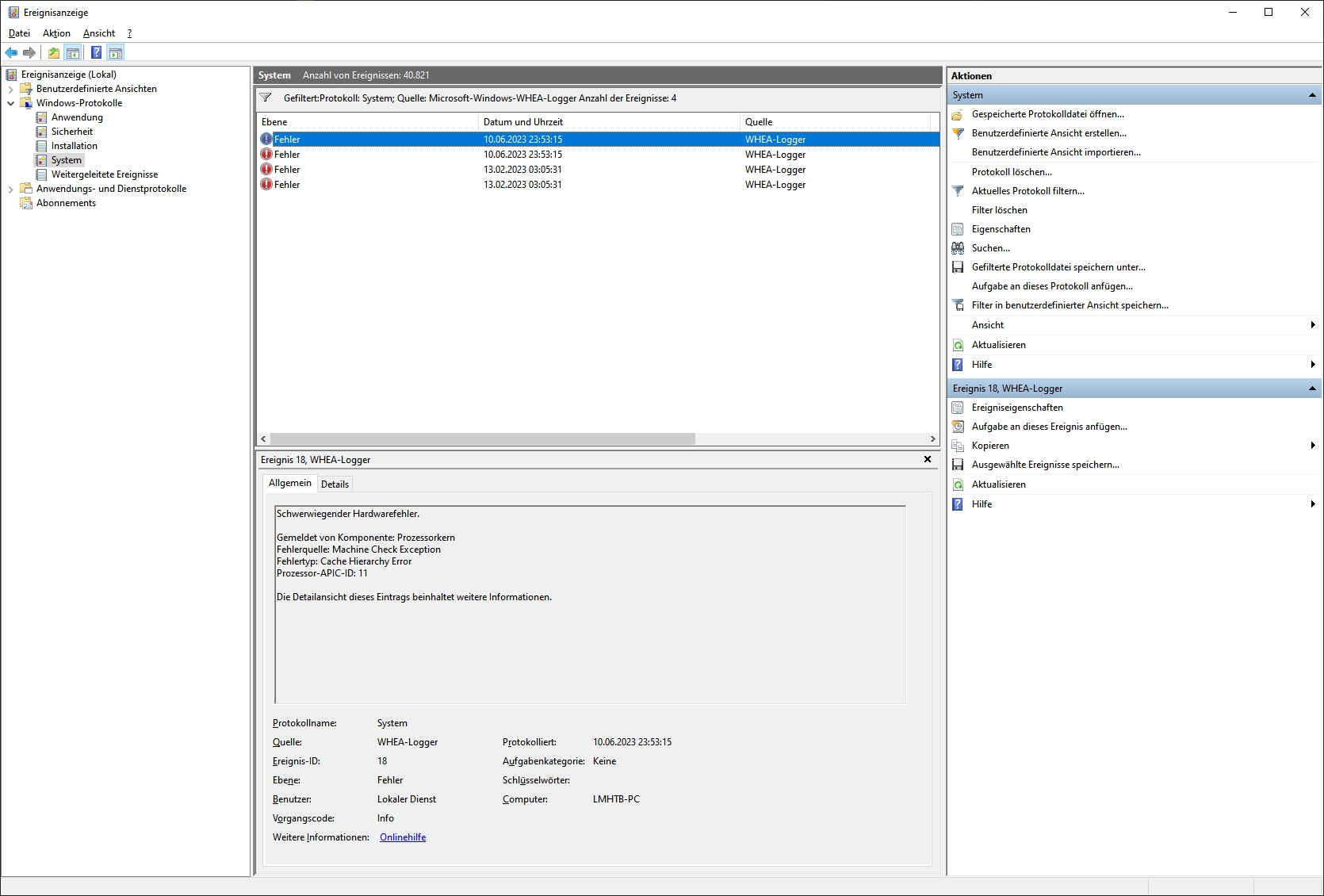1324x896 pixels.
Task: Click the Back arrow in the toolbar
Action: pos(11,53)
